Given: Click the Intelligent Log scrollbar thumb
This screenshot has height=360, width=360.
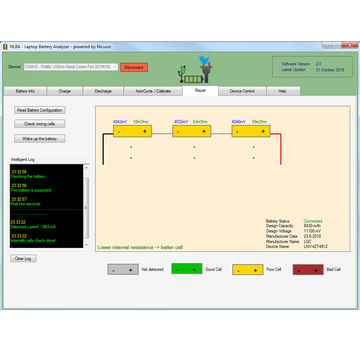Looking at the screenshot, I should 87,208.
